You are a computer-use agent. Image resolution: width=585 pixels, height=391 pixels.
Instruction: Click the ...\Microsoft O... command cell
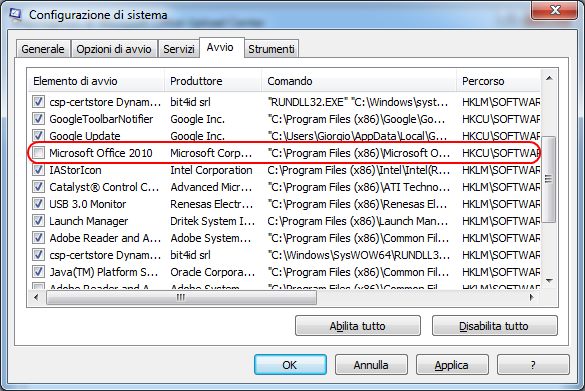tap(359, 153)
